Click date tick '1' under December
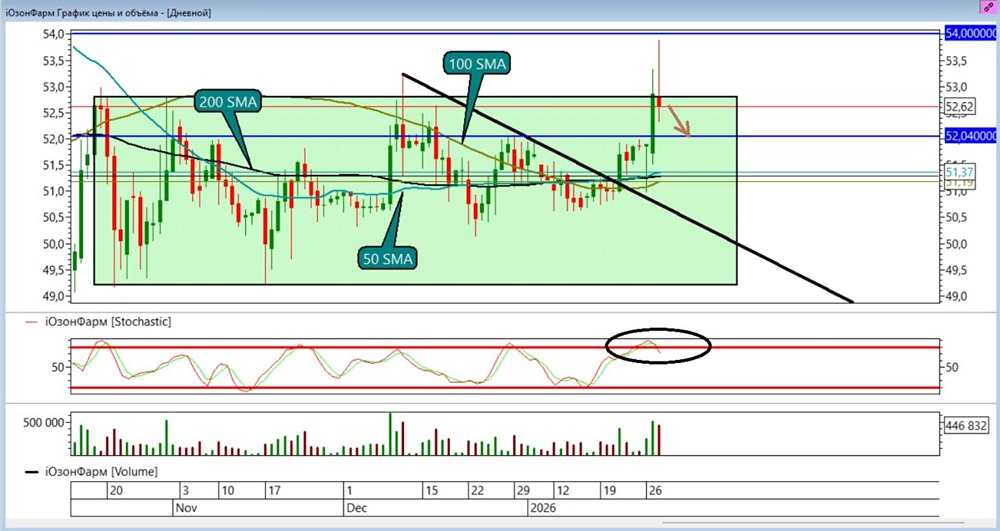The height and width of the screenshot is (531, 1000). point(349,491)
